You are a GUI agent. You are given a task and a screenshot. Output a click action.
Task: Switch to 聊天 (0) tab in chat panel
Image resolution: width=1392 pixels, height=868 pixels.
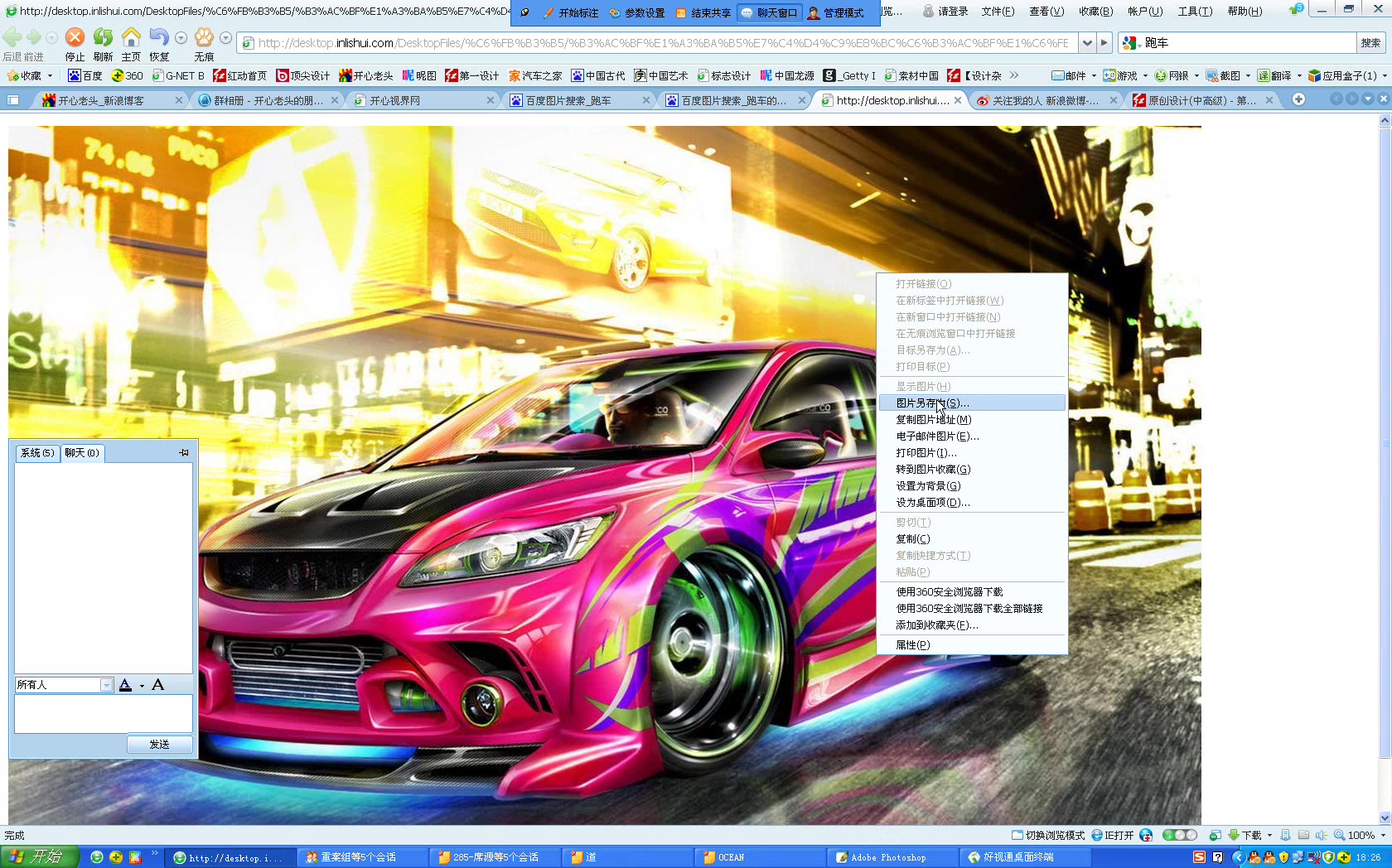coord(82,453)
